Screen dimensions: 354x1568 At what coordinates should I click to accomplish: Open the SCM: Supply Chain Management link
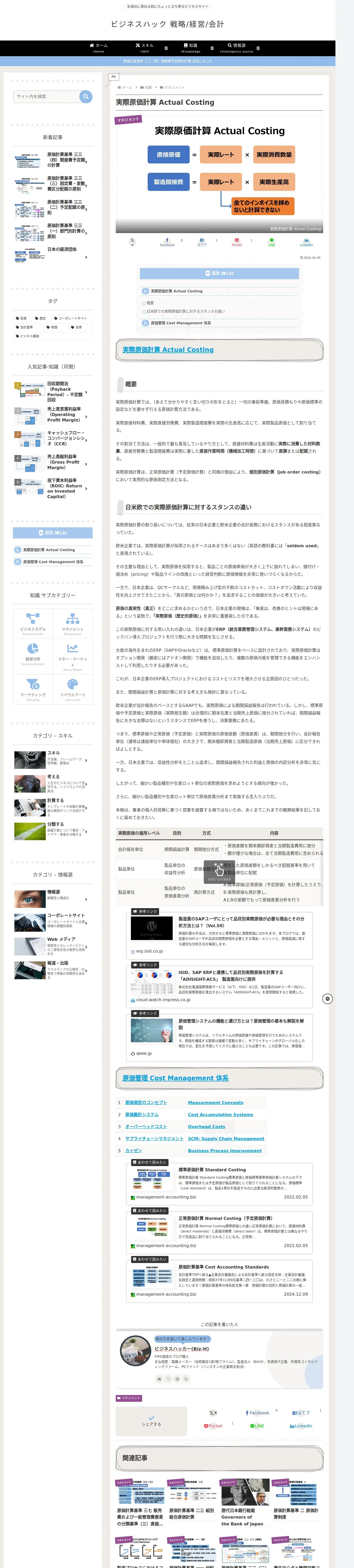[x=226, y=1138]
